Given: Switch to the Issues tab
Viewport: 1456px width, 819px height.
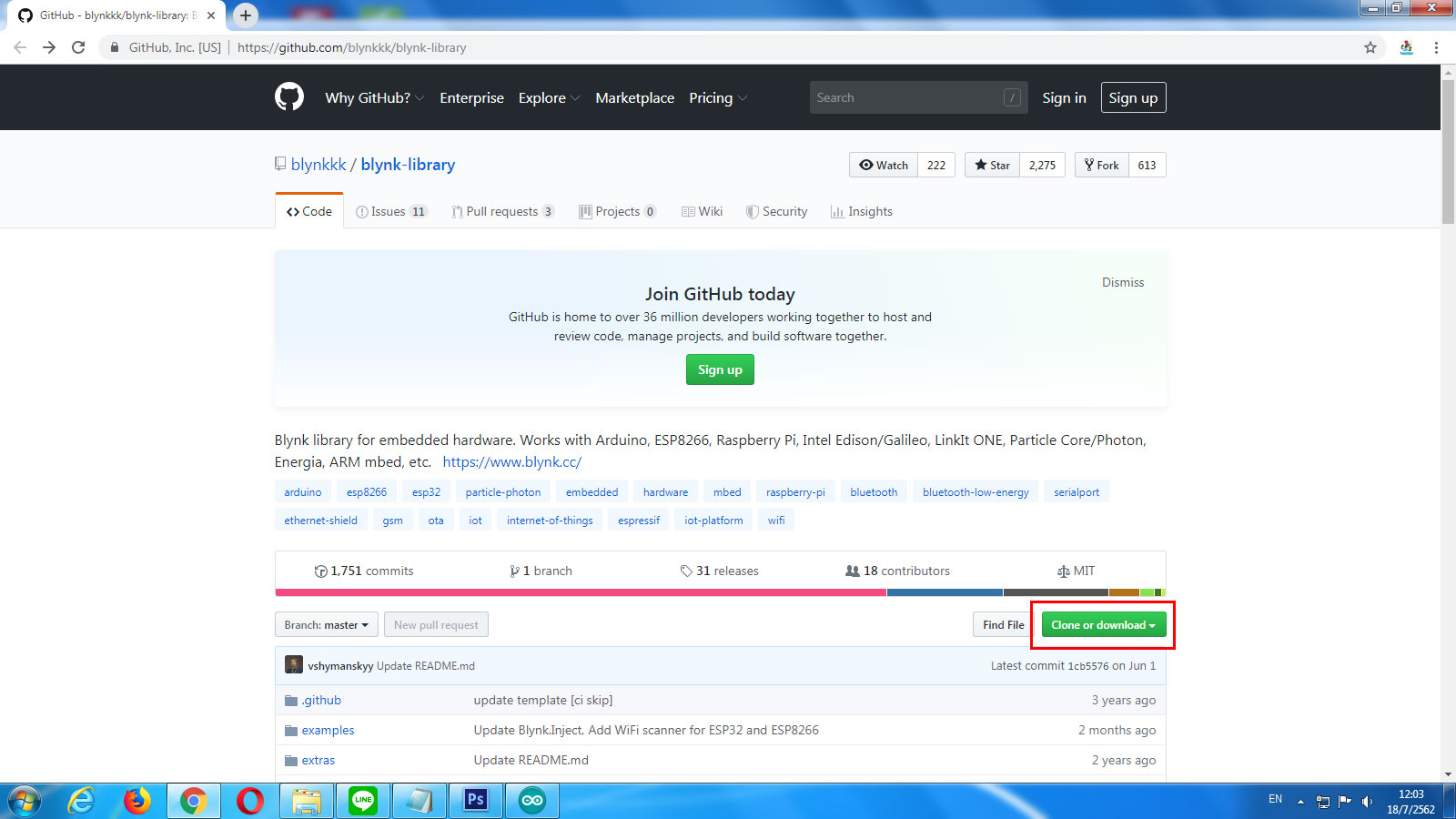Looking at the screenshot, I should [x=391, y=211].
